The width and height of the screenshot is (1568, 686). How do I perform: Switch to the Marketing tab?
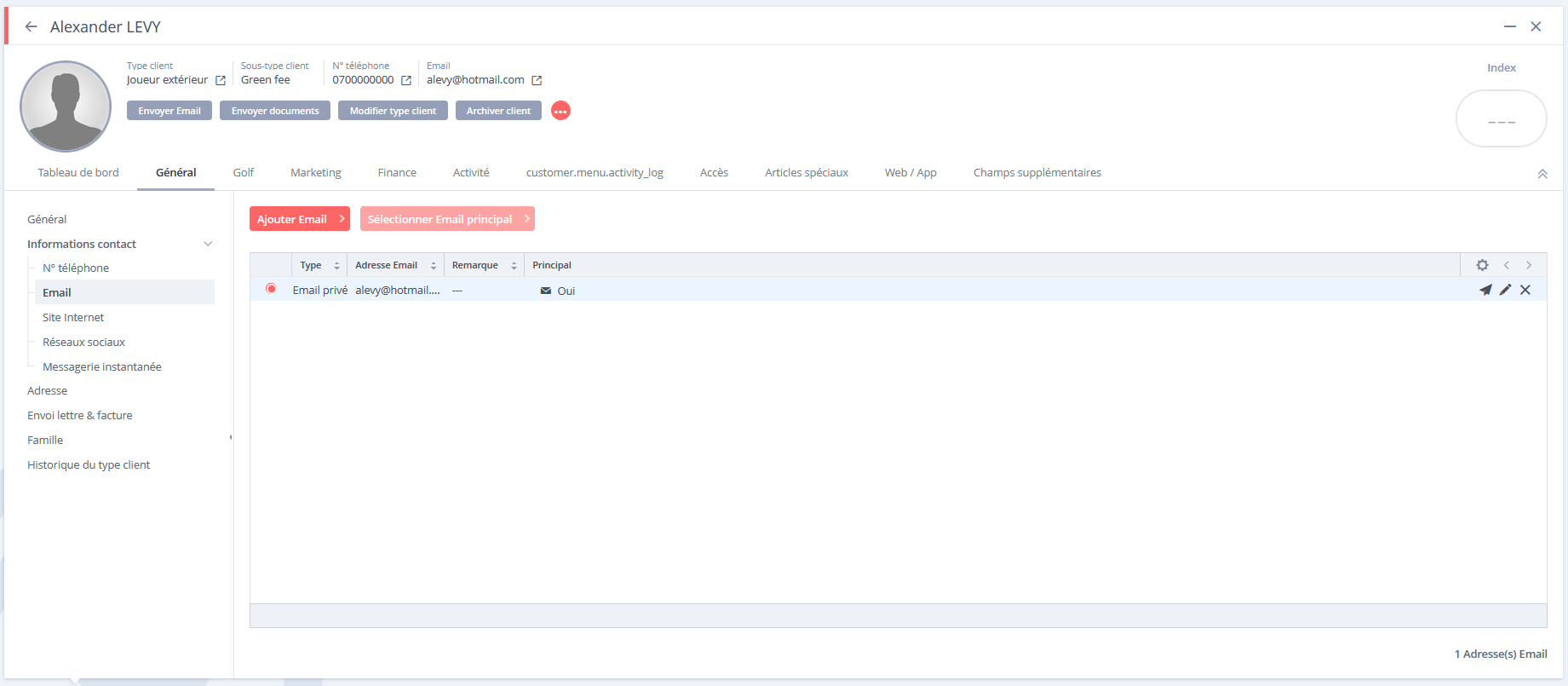(316, 172)
